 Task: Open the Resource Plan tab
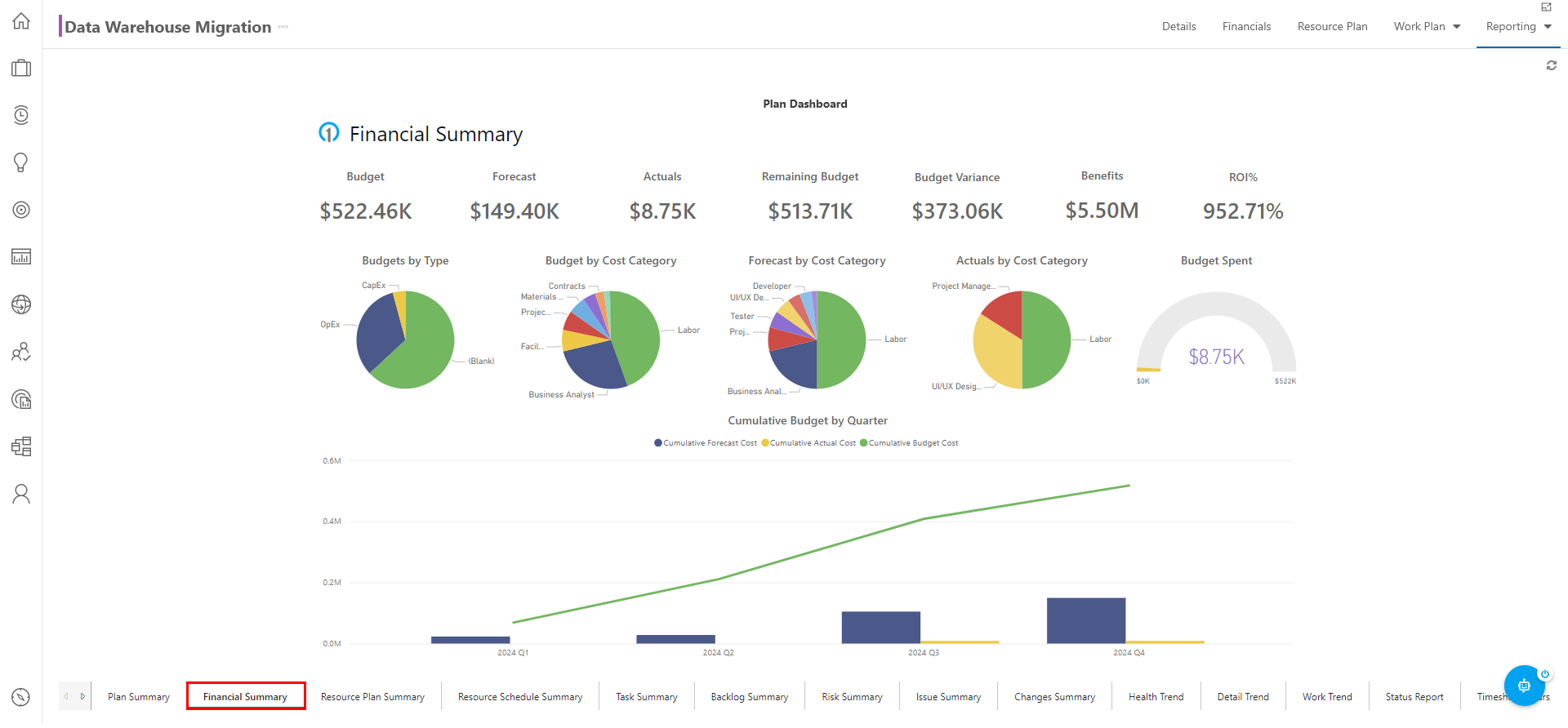tap(1332, 26)
